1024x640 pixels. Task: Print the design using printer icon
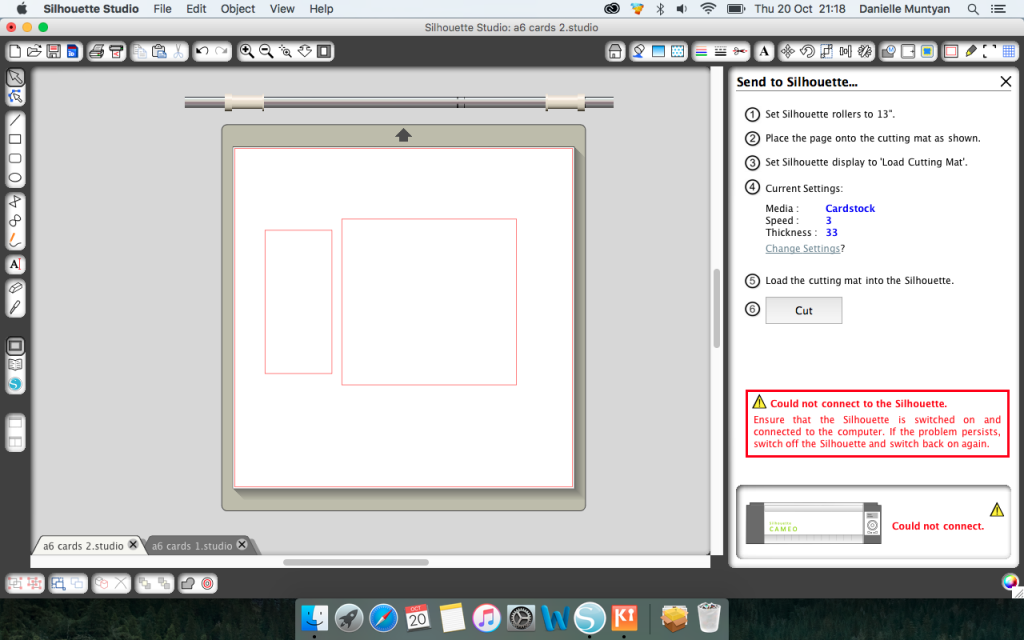(97, 51)
